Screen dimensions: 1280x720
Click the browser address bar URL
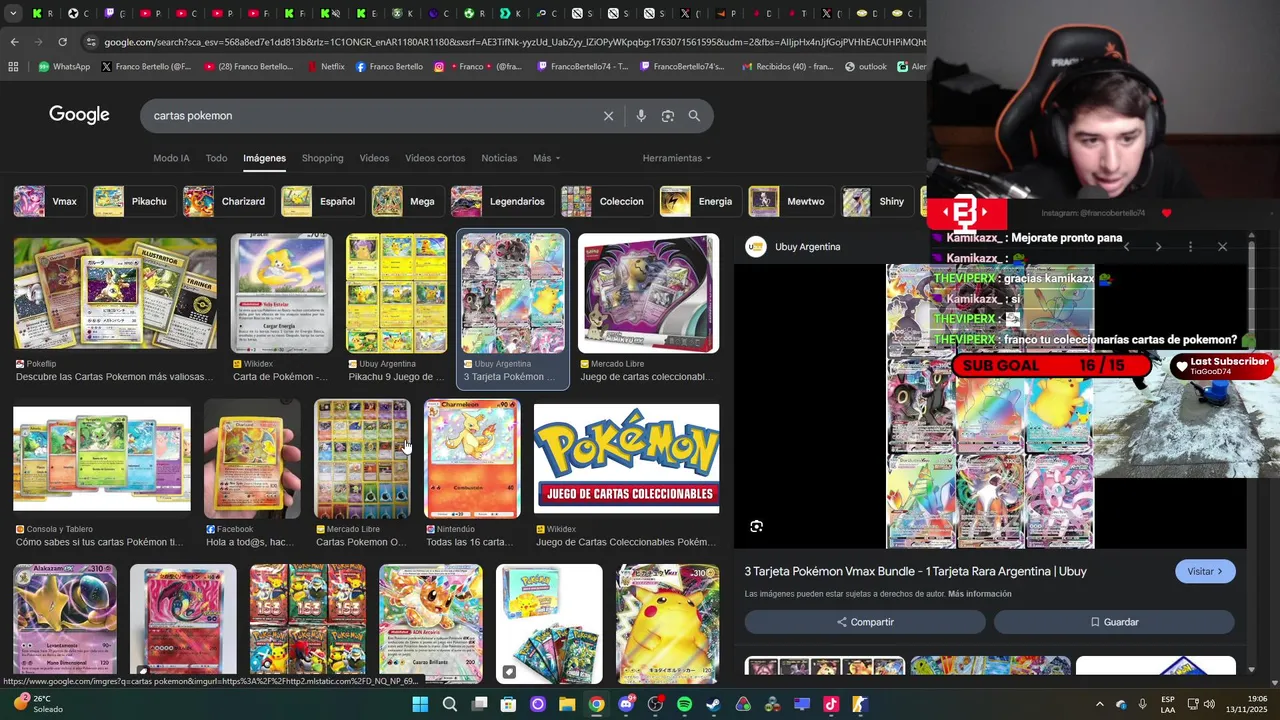pyautogui.click(x=514, y=42)
